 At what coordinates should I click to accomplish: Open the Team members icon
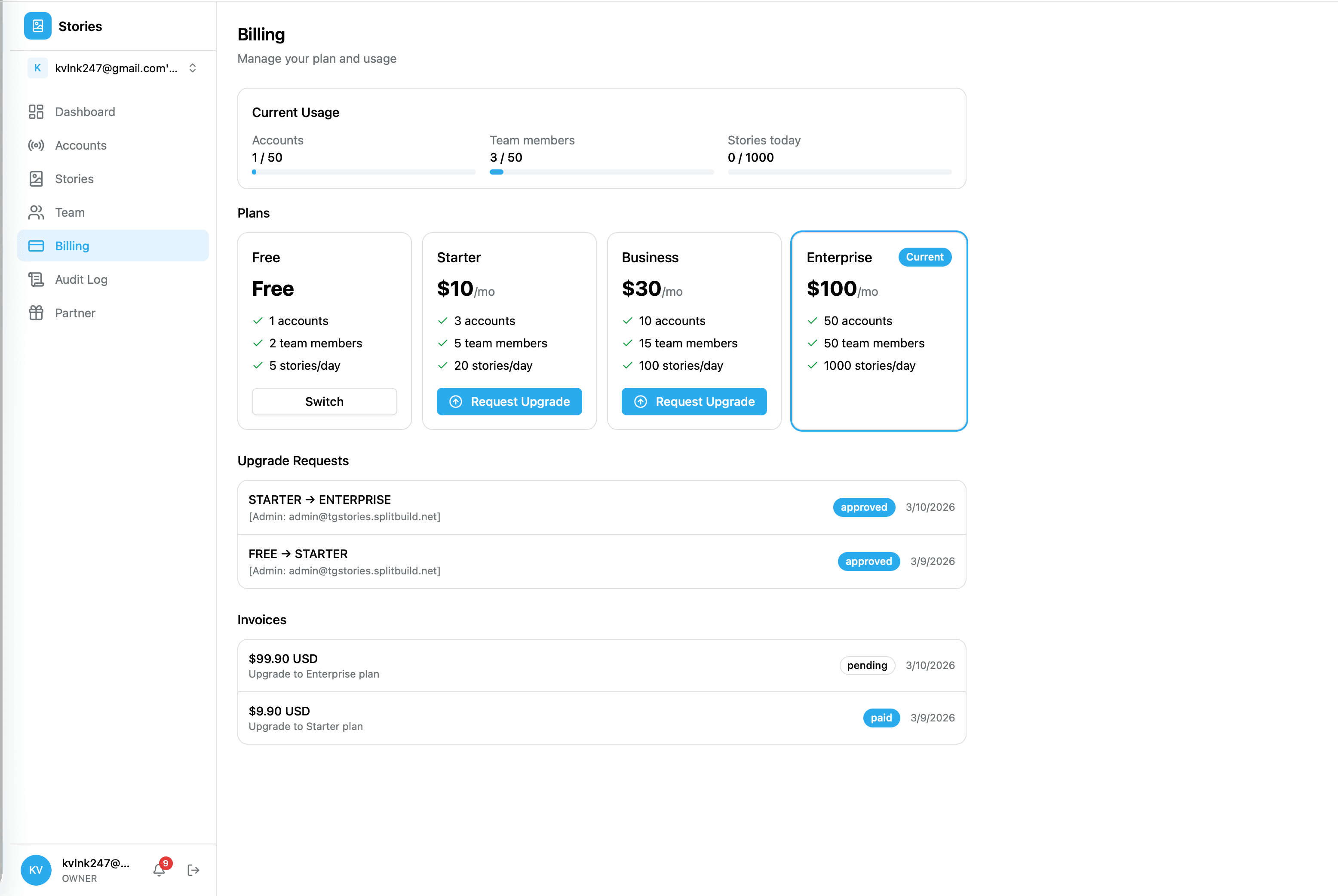(36, 212)
